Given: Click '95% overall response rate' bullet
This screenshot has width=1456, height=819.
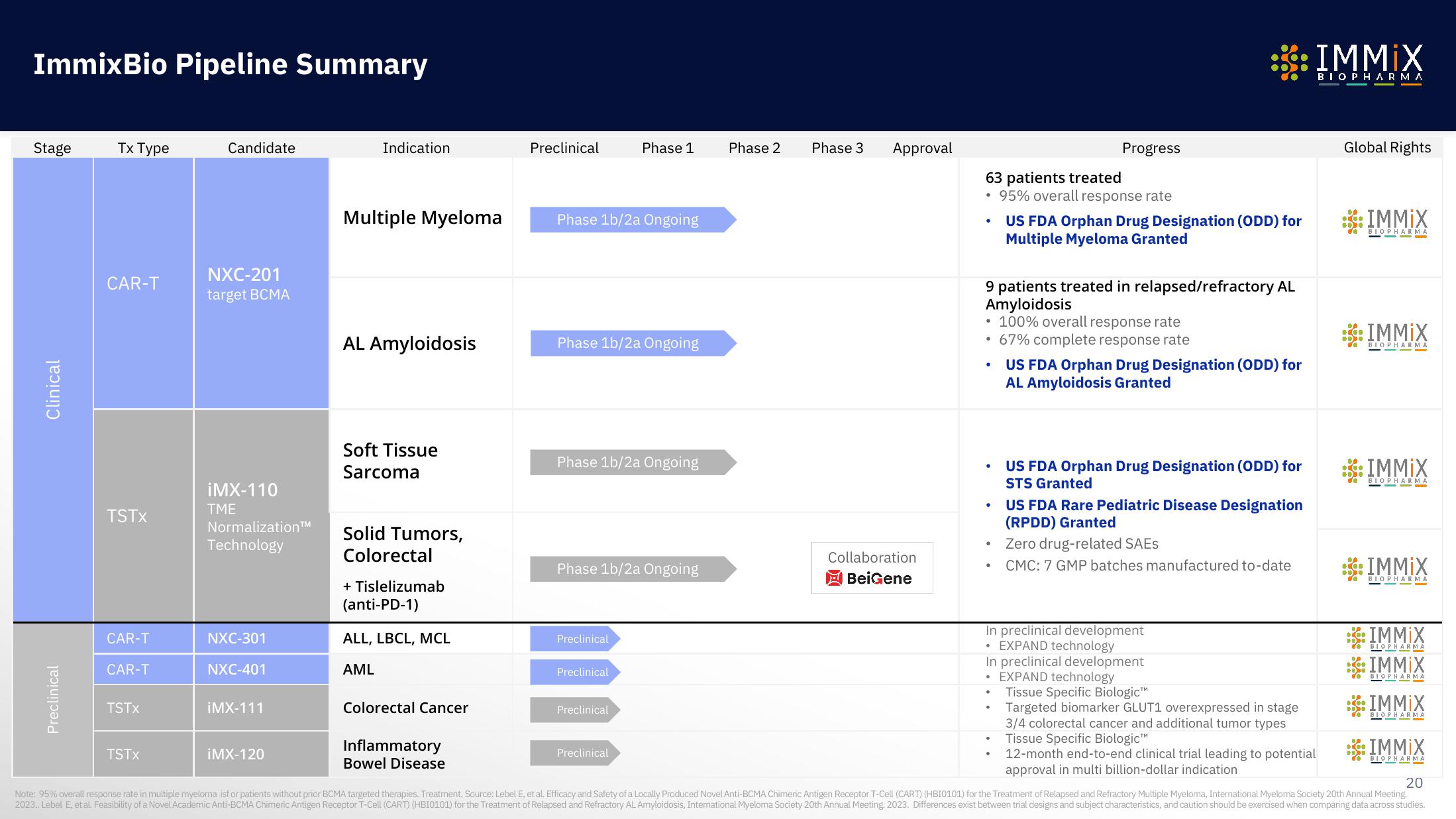Looking at the screenshot, I should (x=1085, y=196).
